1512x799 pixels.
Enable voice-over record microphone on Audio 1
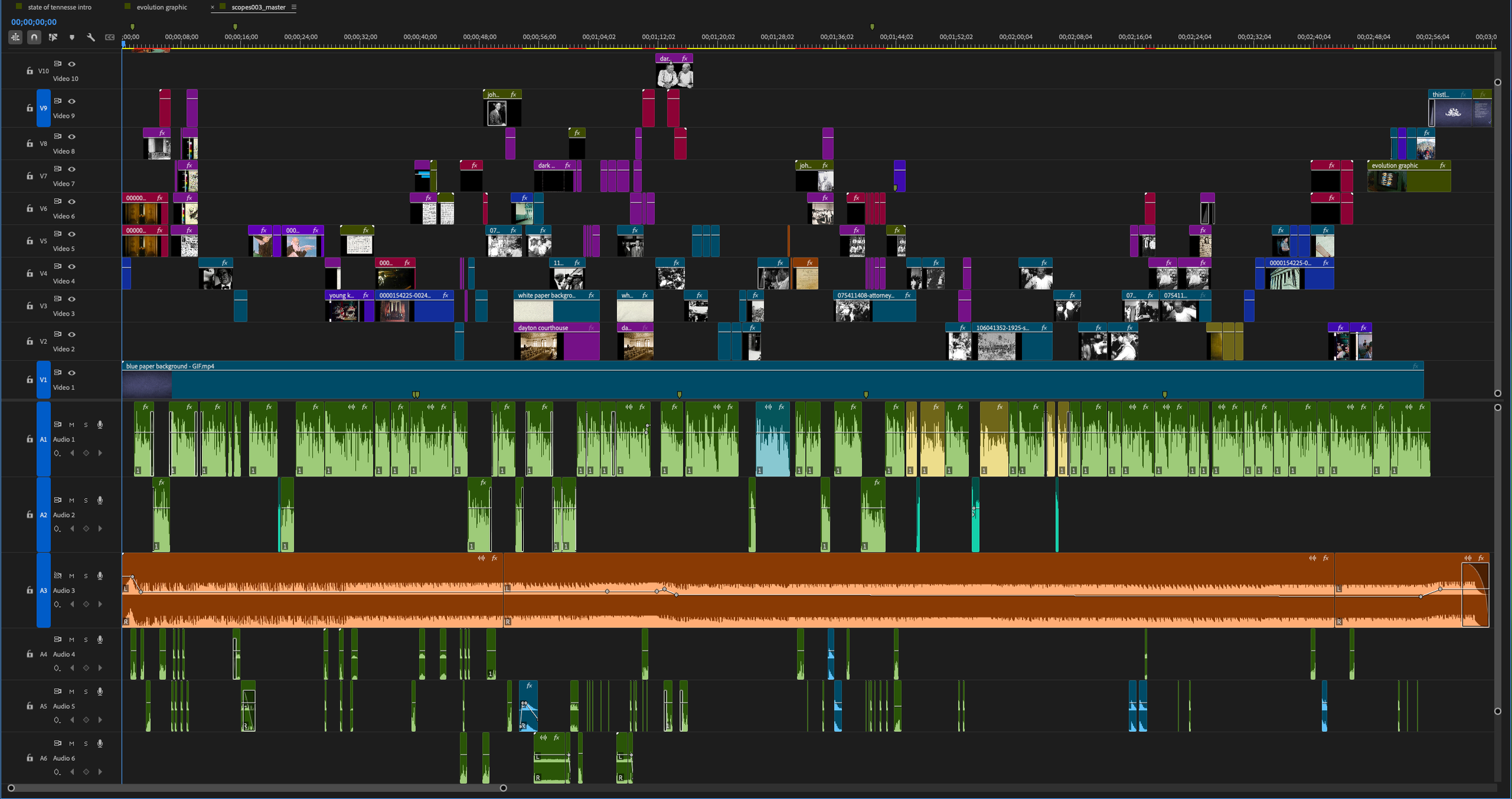(100, 425)
